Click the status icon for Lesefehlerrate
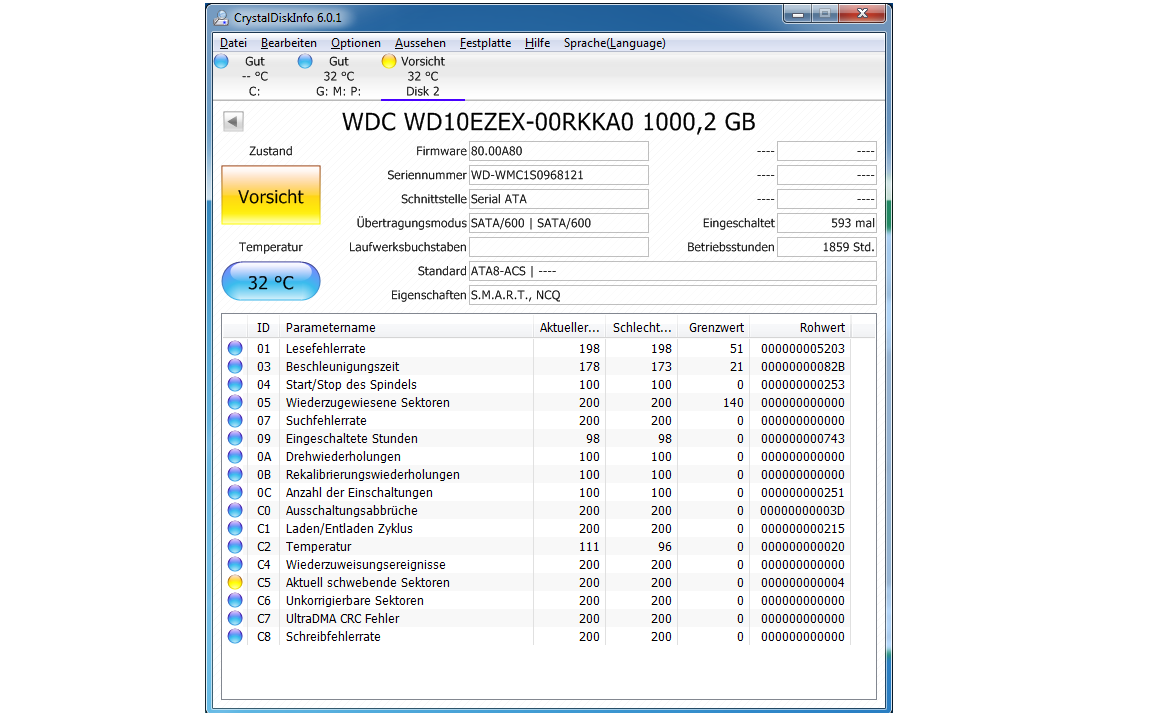1152x713 pixels. [x=235, y=348]
